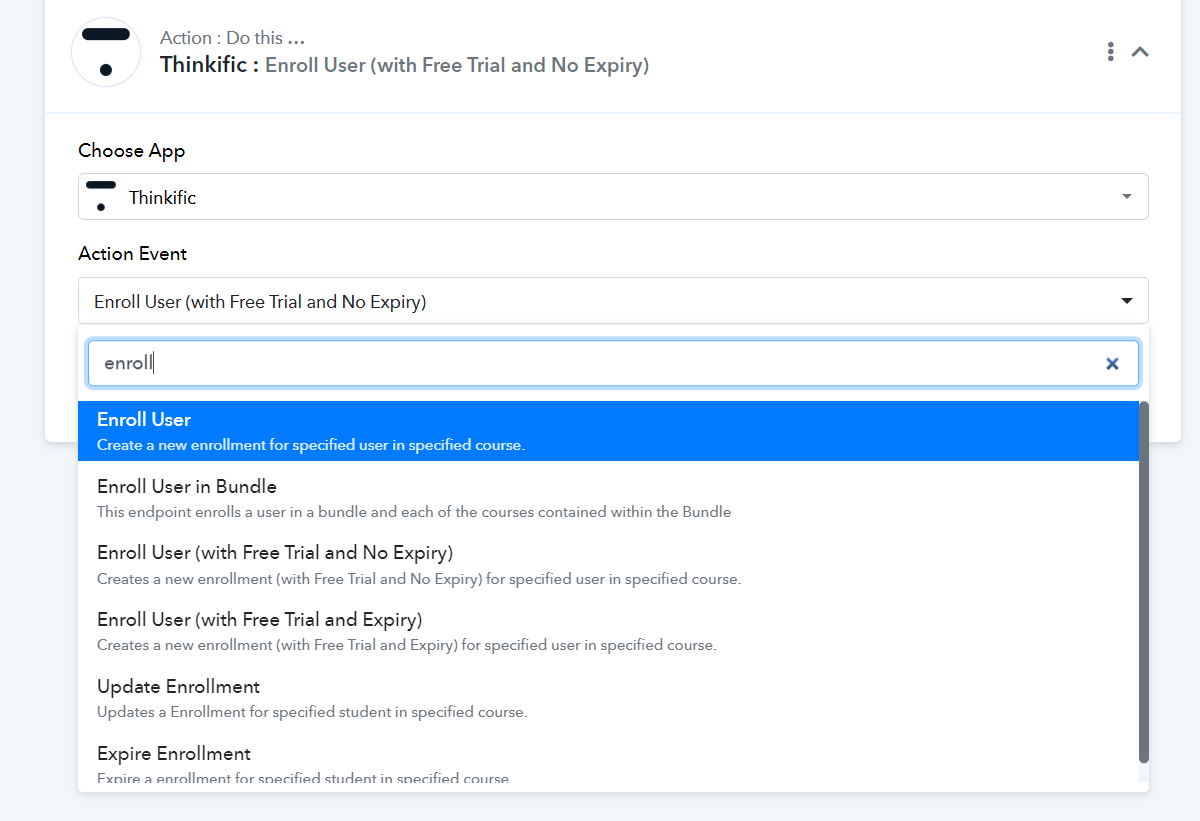The width and height of the screenshot is (1200, 821).
Task: Click the Choose App dropdown arrow
Action: [x=1127, y=197]
